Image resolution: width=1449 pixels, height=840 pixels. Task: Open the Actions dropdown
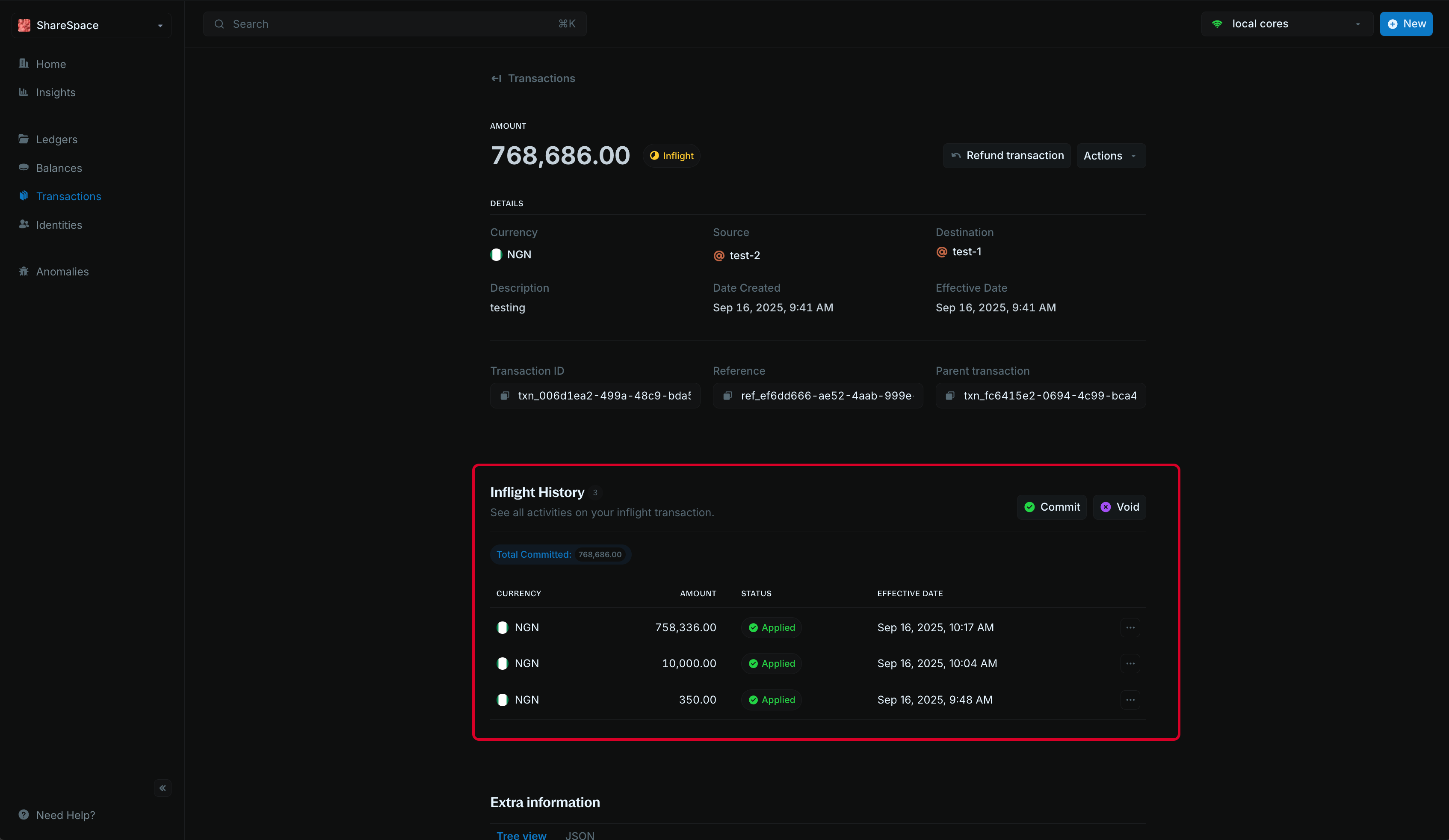tap(1110, 155)
